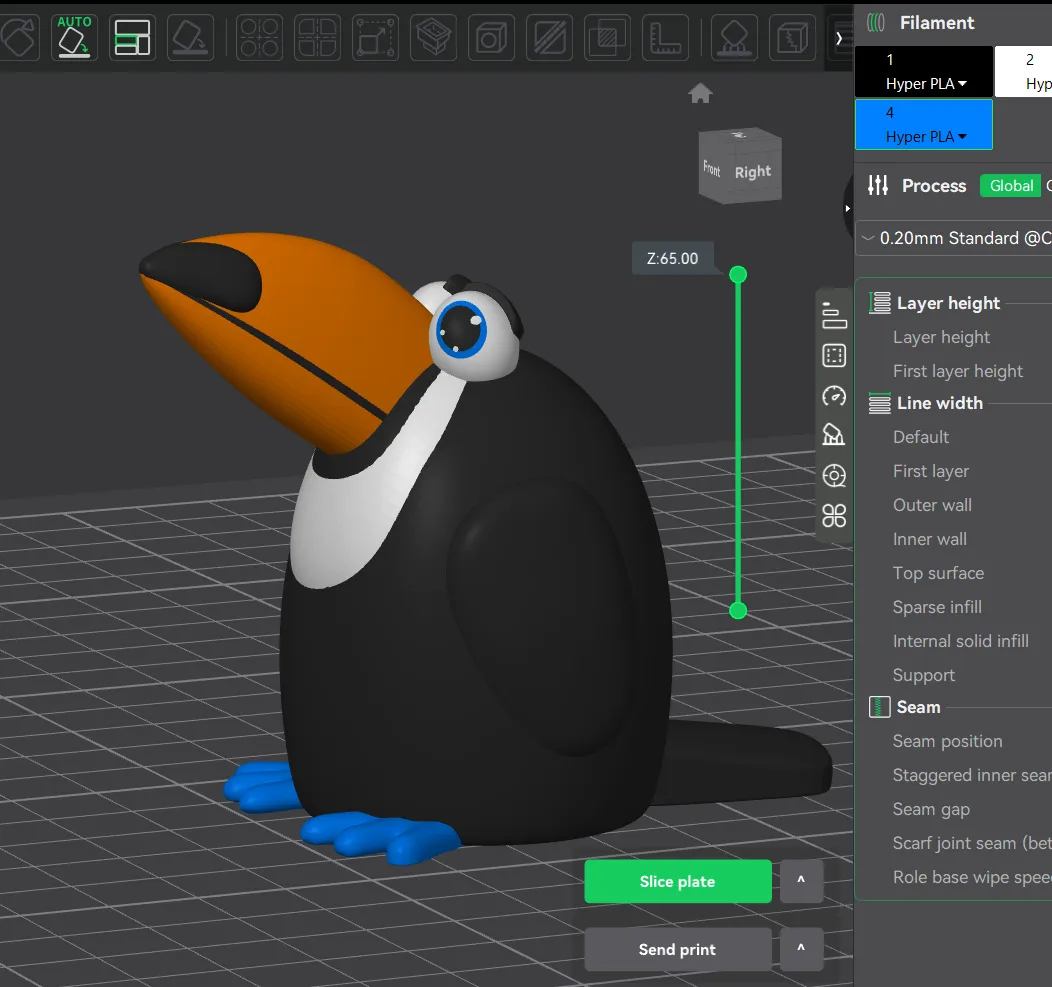This screenshot has width=1052, height=987.
Task: Click the Internal solid infill setting
Action: (x=960, y=641)
